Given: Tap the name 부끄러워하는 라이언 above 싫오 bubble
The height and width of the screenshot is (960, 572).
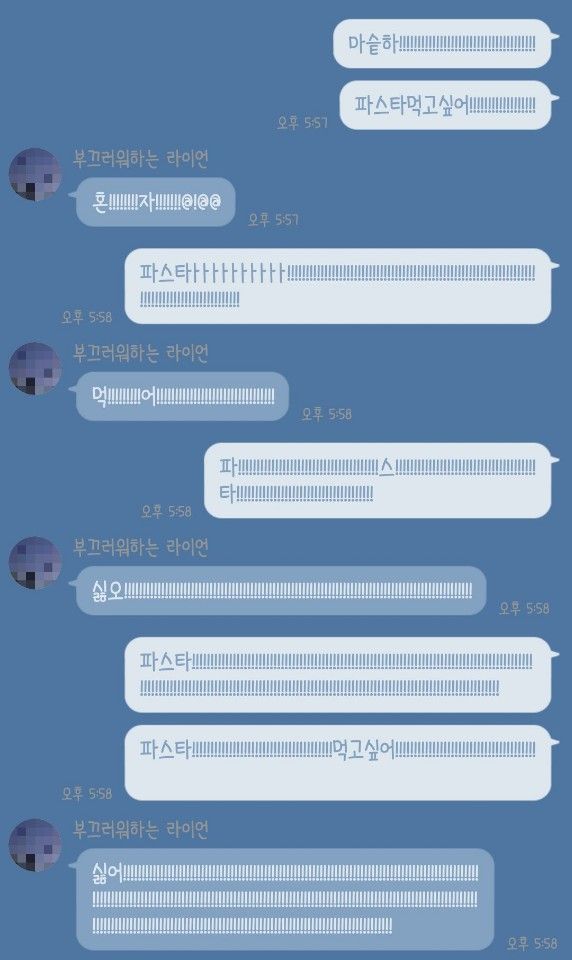Looking at the screenshot, I should pos(141,547).
